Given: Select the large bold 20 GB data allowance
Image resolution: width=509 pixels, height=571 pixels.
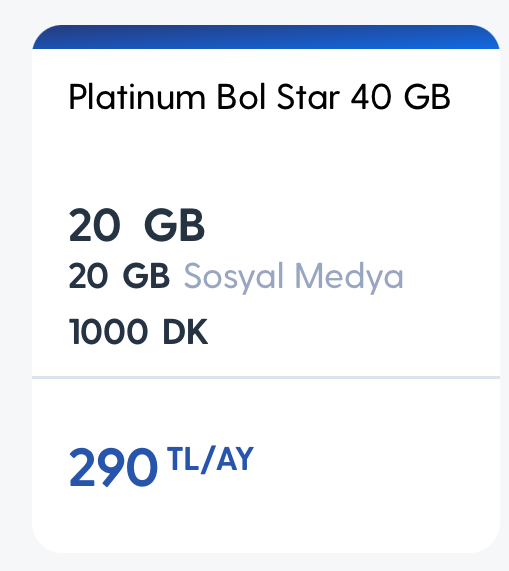Looking at the screenshot, I should [x=137, y=225].
